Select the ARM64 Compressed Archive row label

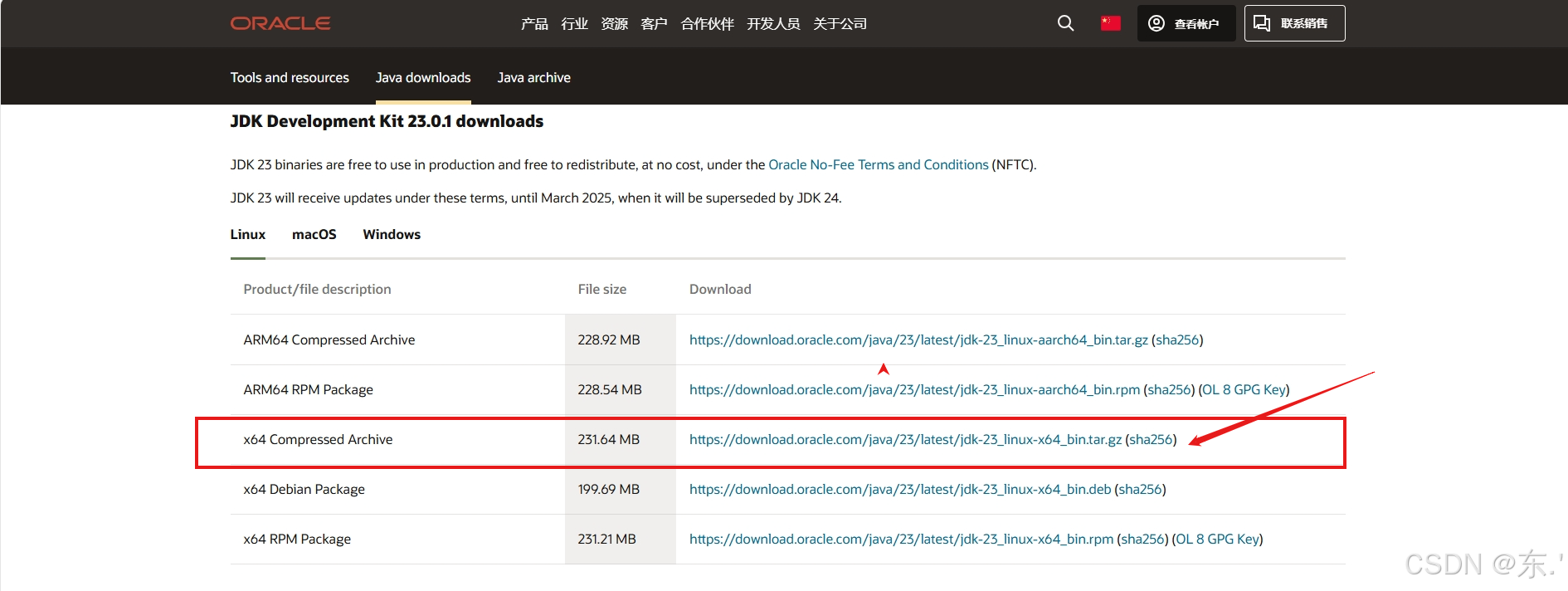(329, 339)
